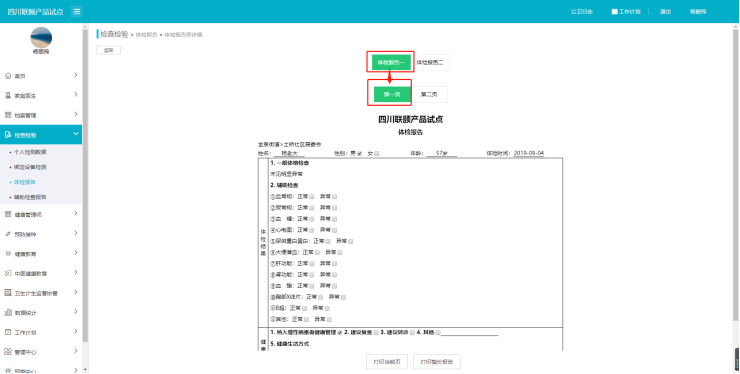This screenshot has height=374, width=740.
Task: Click the 返回 back button
Action: click(109, 50)
